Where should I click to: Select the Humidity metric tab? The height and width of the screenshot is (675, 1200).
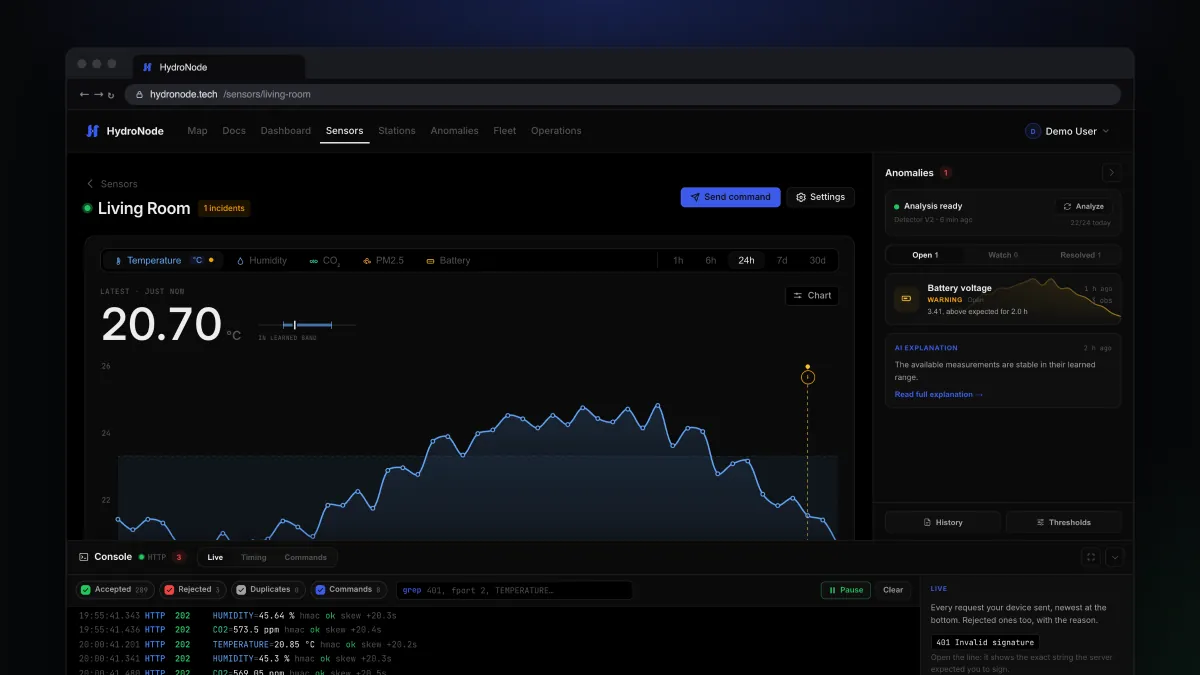pyautogui.click(x=261, y=261)
